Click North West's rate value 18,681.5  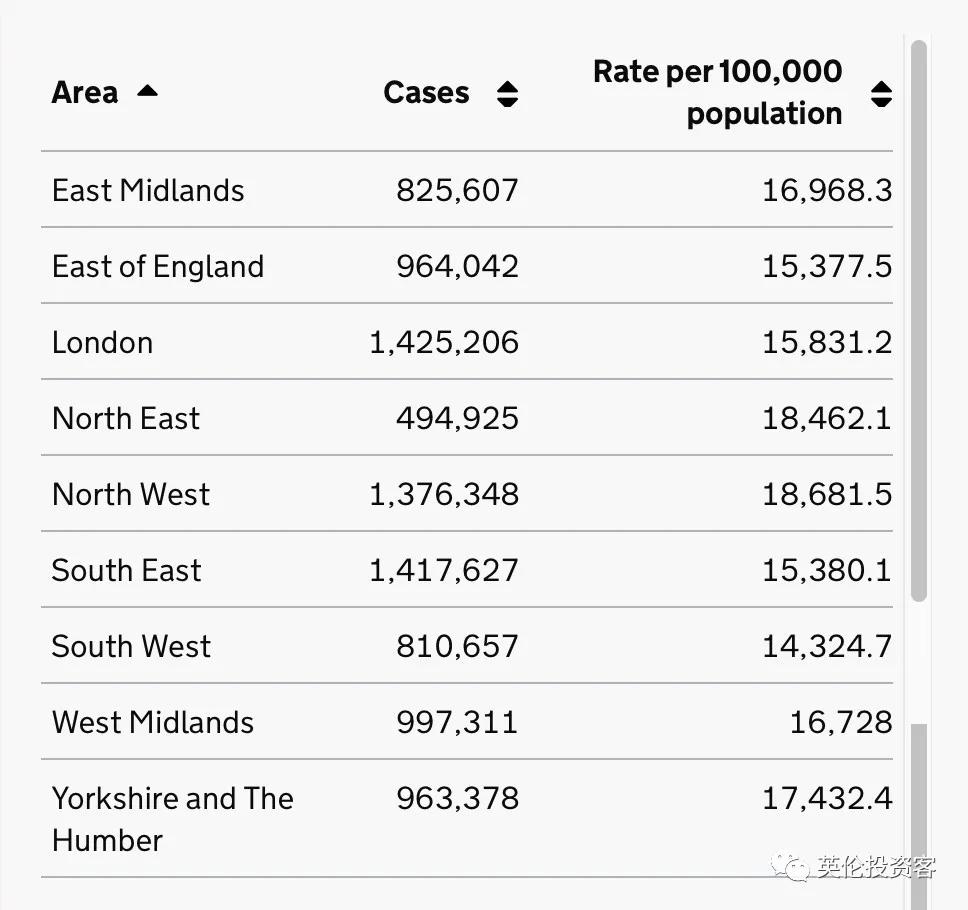click(x=826, y=494)
